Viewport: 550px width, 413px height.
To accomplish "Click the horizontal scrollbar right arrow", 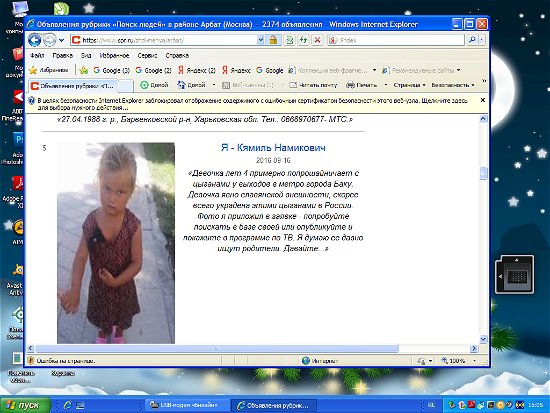I will [474, 348].
